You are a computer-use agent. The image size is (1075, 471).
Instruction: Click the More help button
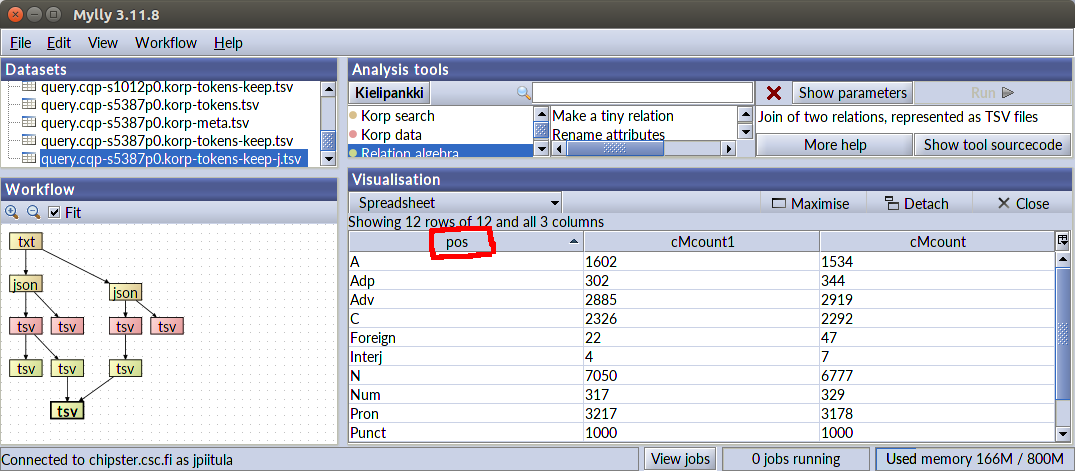(x=834, y=145)
